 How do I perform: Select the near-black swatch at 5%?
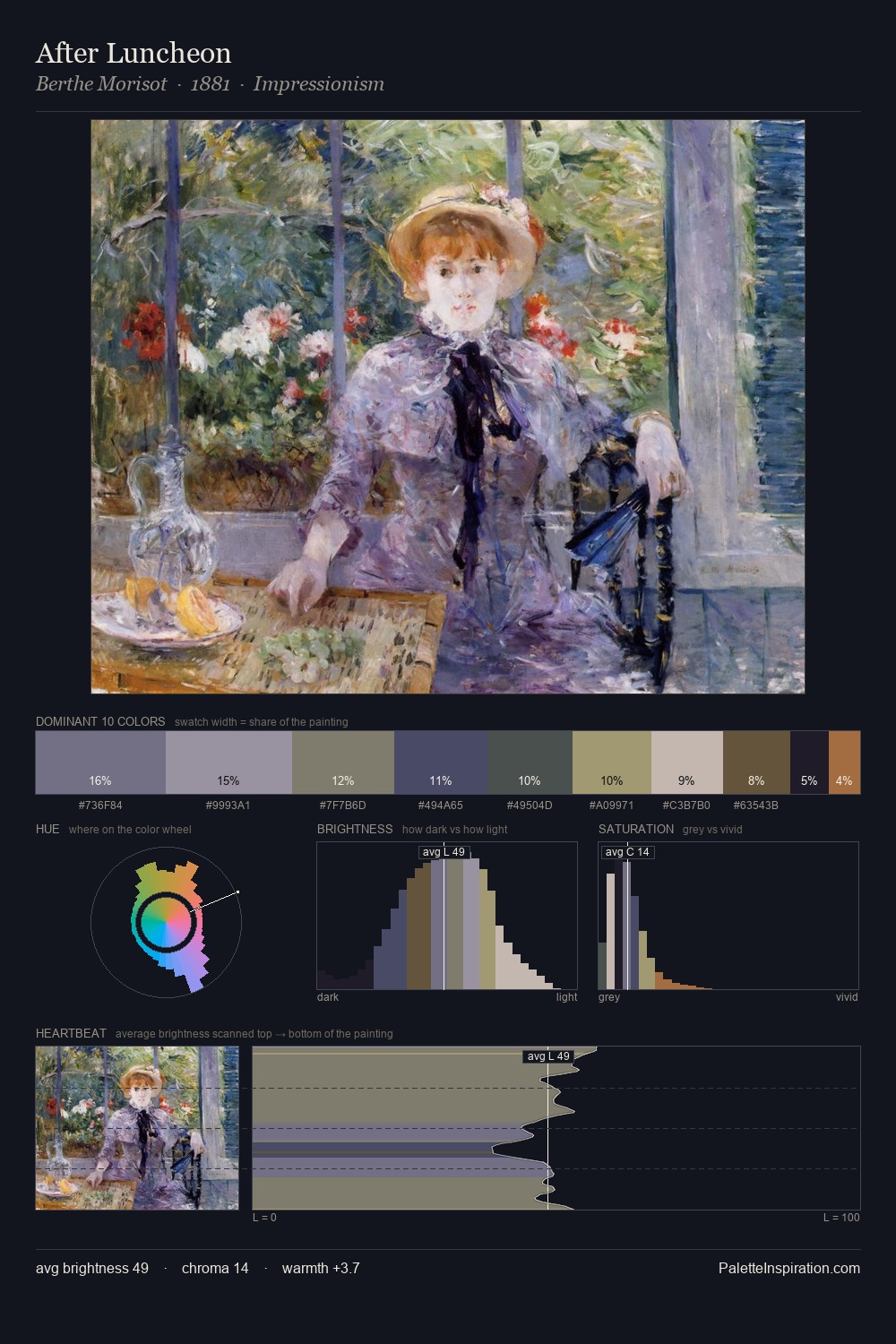point(809,762)
